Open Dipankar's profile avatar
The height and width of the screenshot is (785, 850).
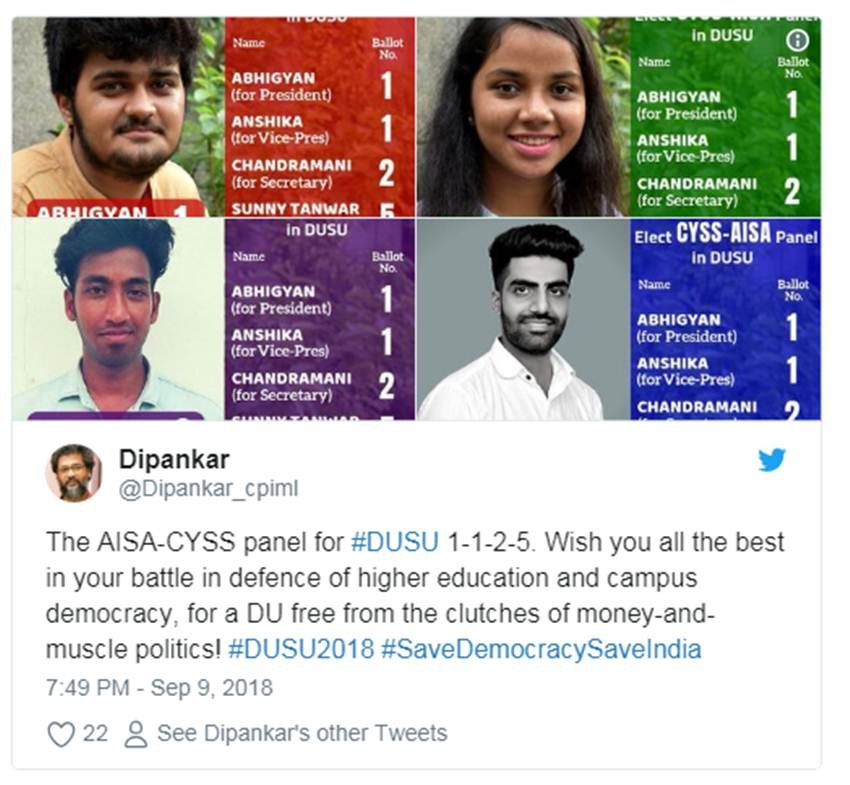(x=74, y=473)
